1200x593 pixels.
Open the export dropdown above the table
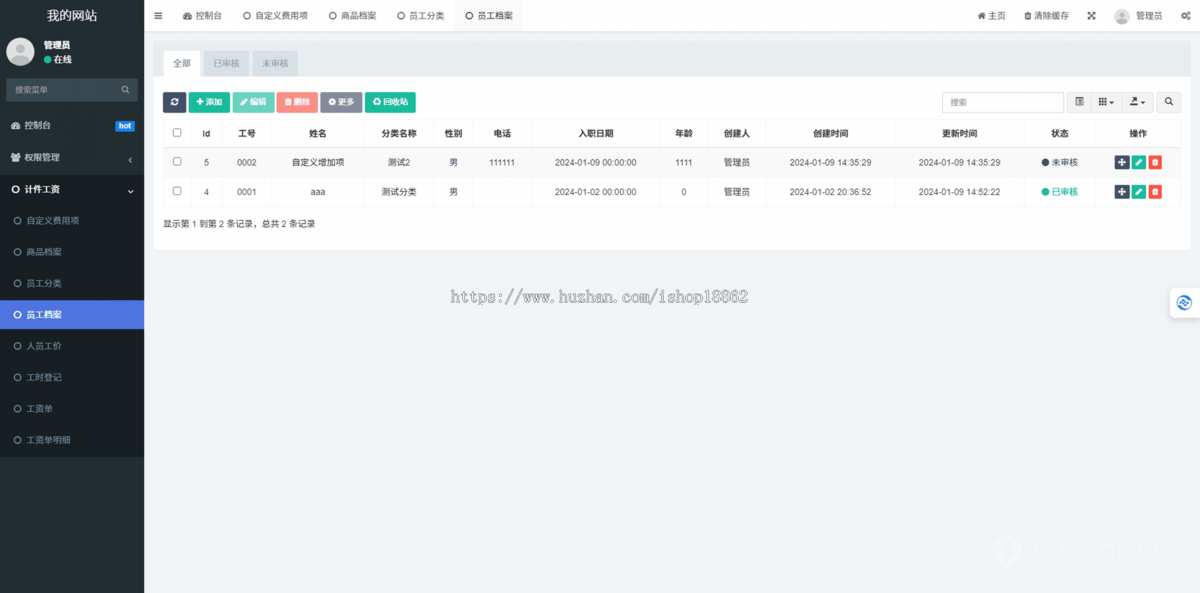click(x=1137, y=102)
